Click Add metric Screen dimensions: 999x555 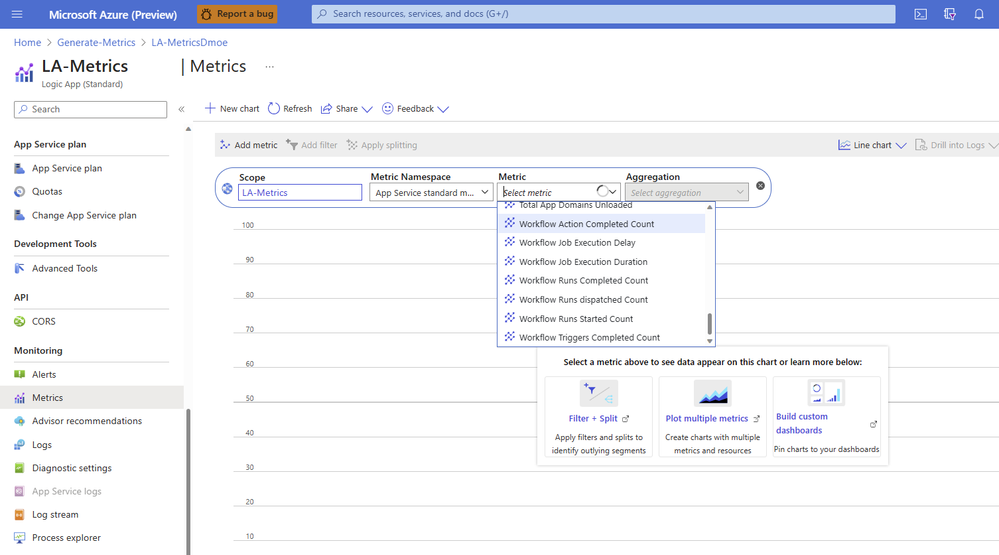[x=248, y=145]
